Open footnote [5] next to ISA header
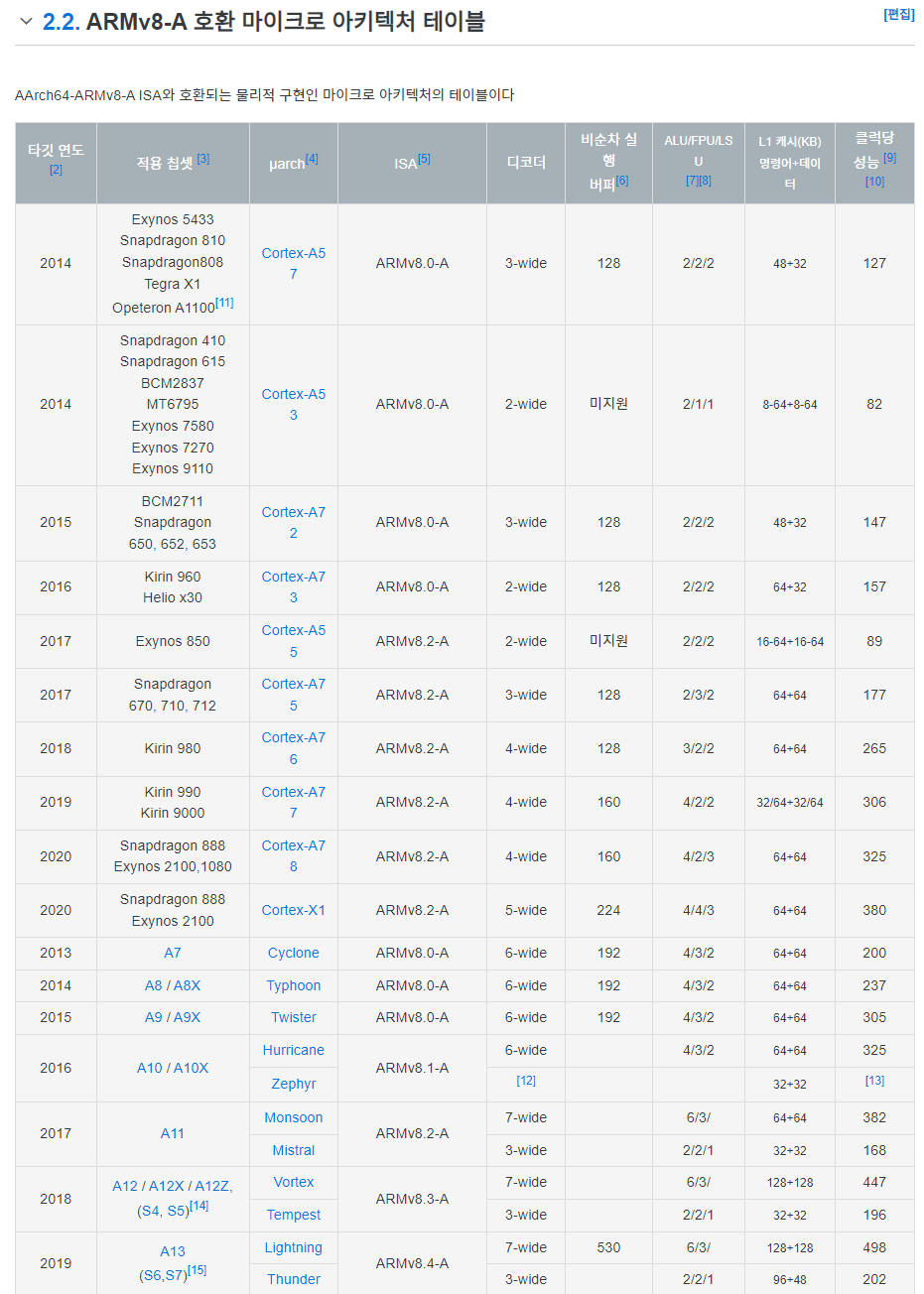Viewport: 924px width, 1294px height. 424,158
